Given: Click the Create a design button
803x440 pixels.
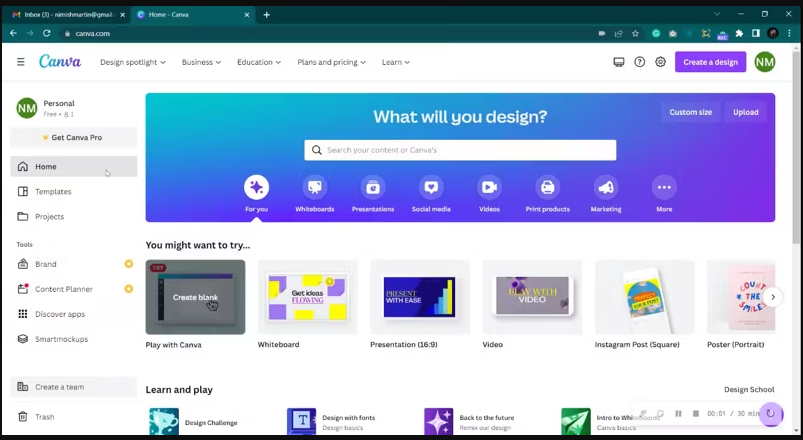Looking at the screenshot, I should pos(710,62).
